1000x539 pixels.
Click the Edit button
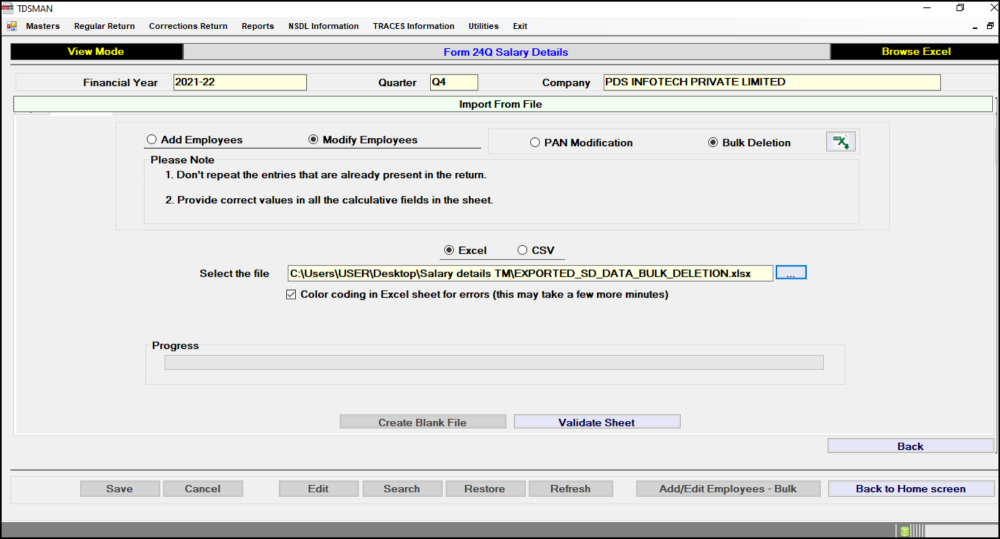(318, 489)
